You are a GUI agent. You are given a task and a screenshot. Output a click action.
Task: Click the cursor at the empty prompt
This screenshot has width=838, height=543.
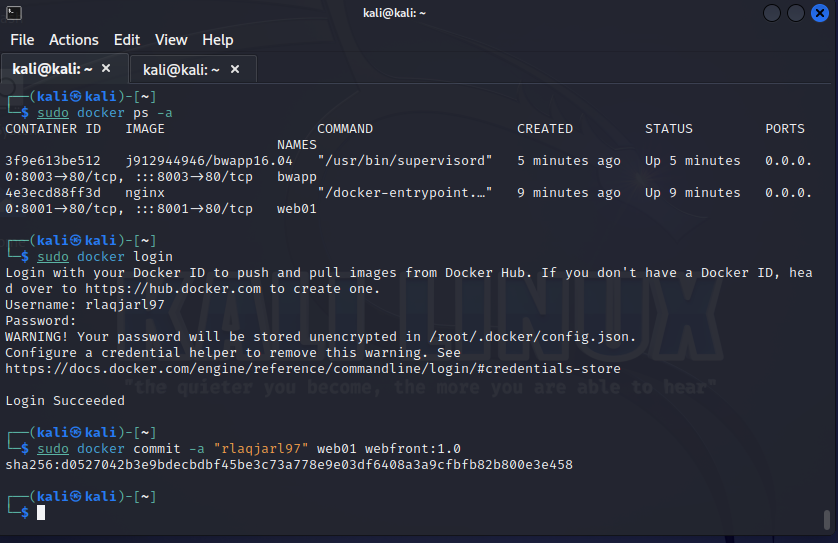tap(41, 513)
